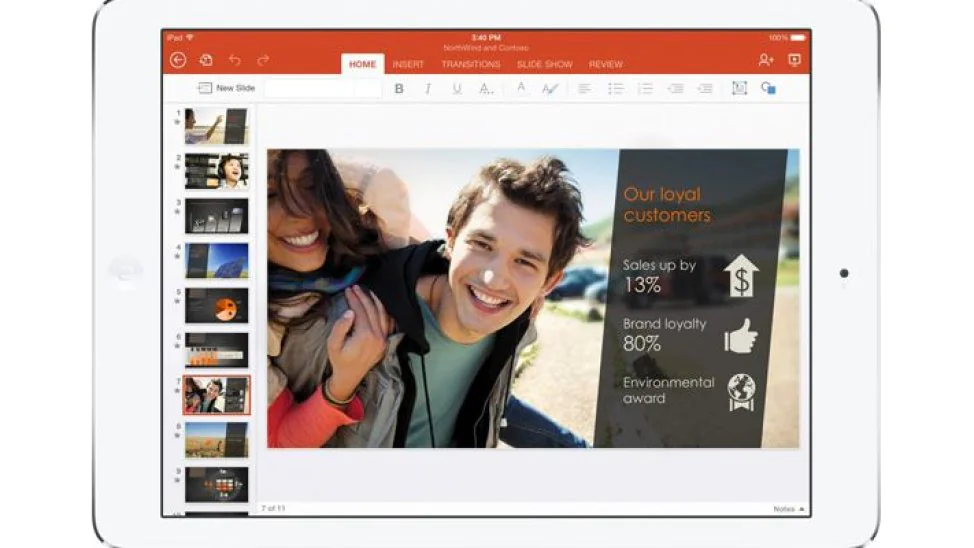The height and width of the screenshot is (548, 974).
Task: Select slide 5 thumbnail with pie chart
Action: [216, 305]
